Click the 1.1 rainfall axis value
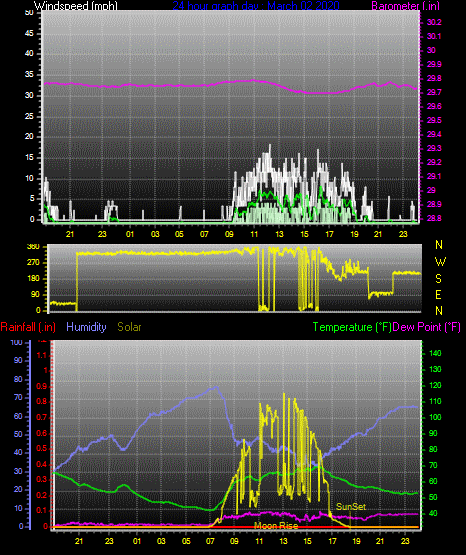Viewport: 466px width, 555px height. (42, 355)
